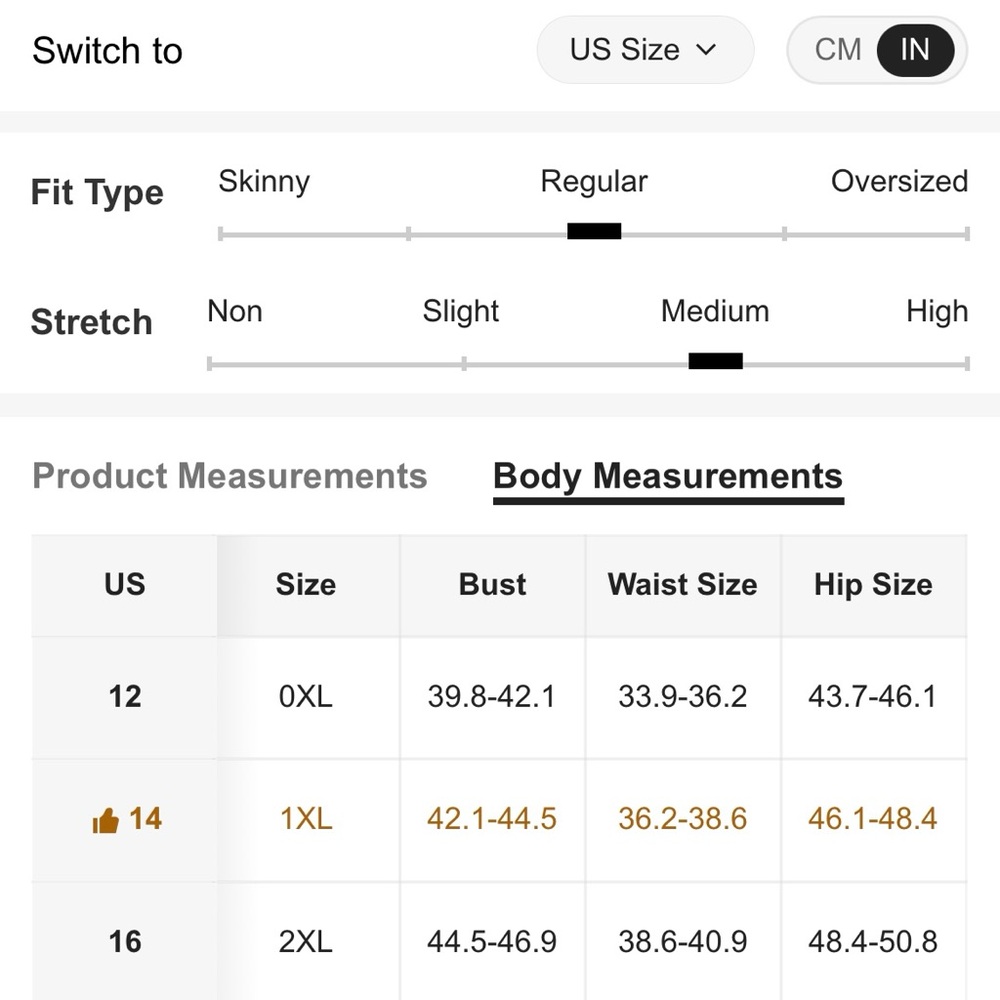Select the IN unit option
This screenshot has width=1000, height=1000.
click(x=914, y=50)
